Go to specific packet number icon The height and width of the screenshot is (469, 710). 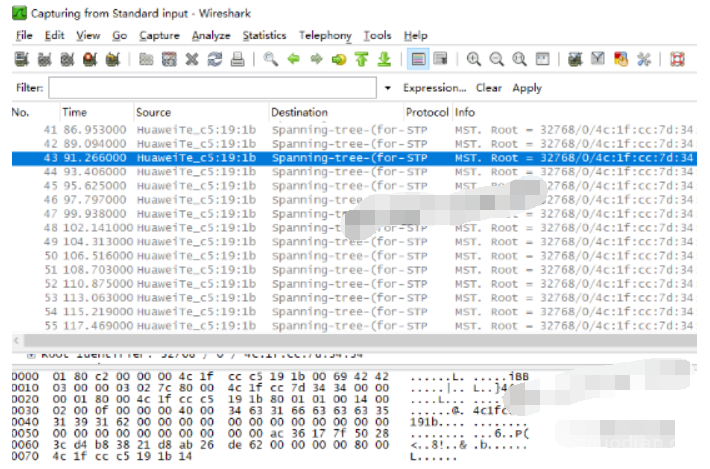339,59
